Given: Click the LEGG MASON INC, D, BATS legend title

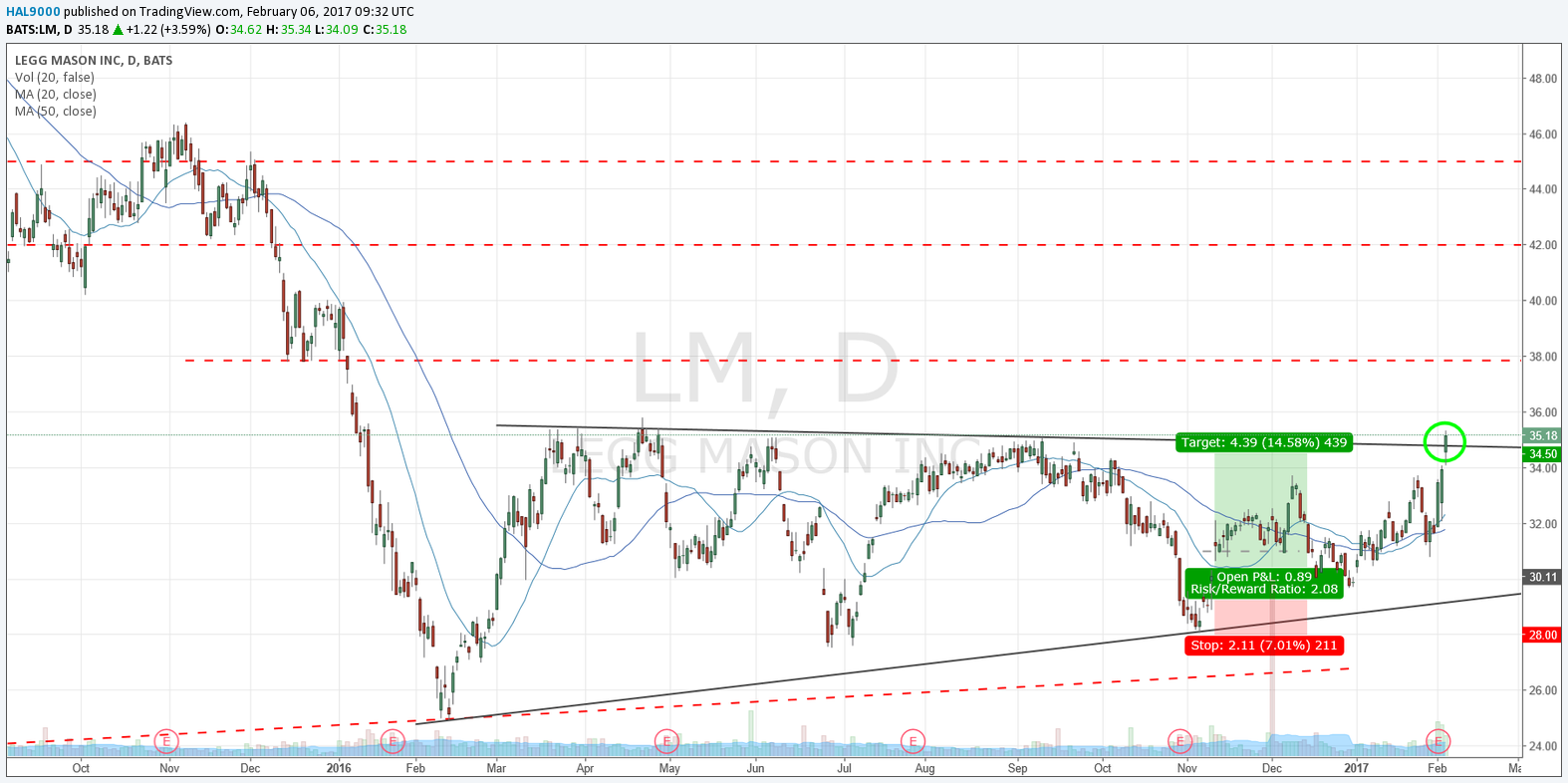Looking at the screenshot, I should tap(94, 61).
